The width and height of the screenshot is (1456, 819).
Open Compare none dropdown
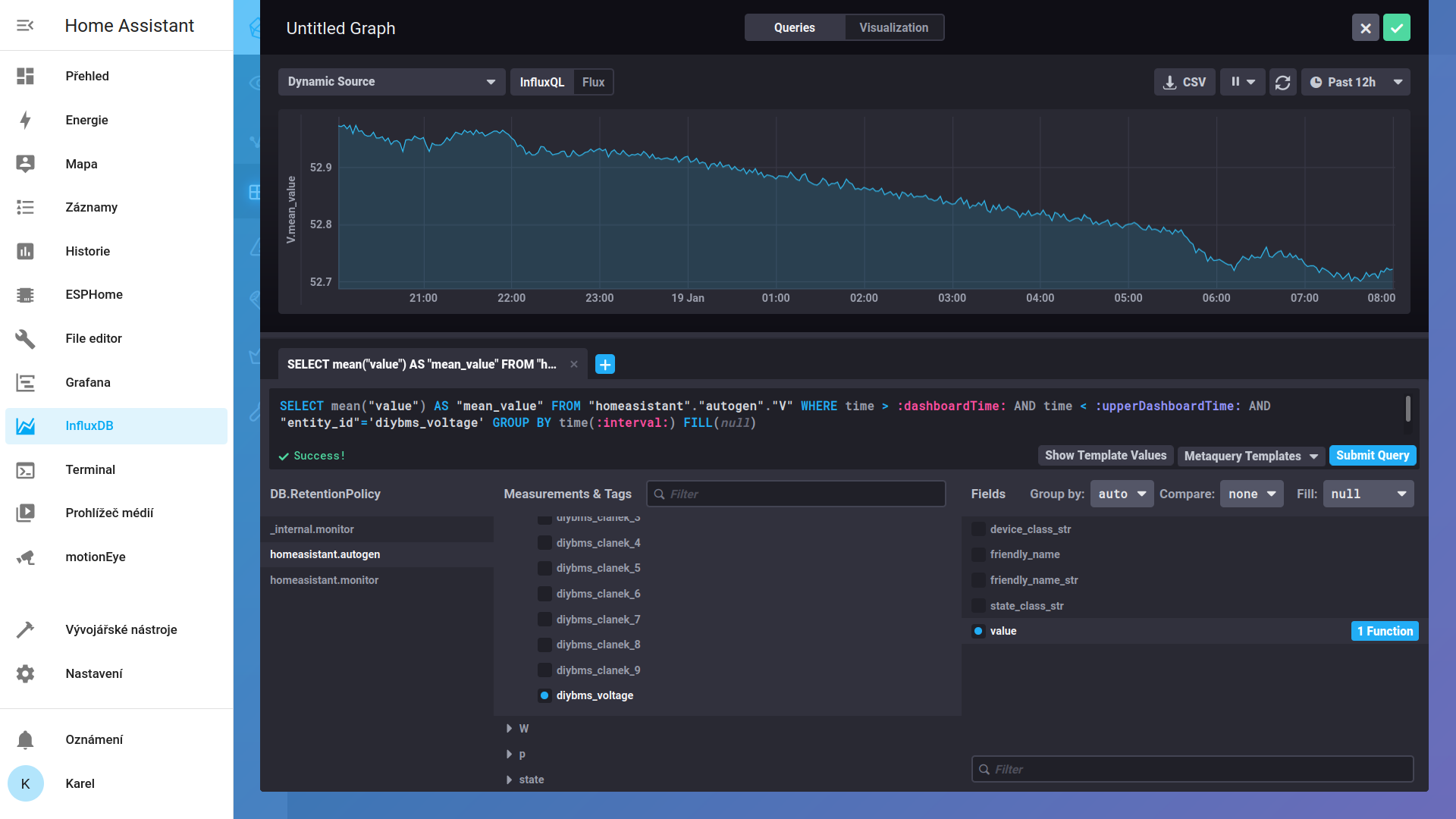coord(1251,494)
